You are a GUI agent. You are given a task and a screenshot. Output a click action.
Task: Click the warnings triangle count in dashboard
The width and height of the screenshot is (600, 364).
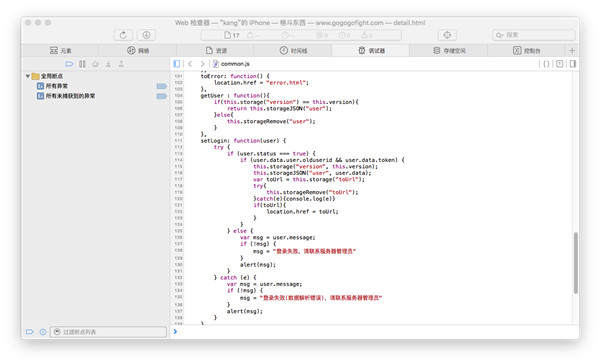367,35
